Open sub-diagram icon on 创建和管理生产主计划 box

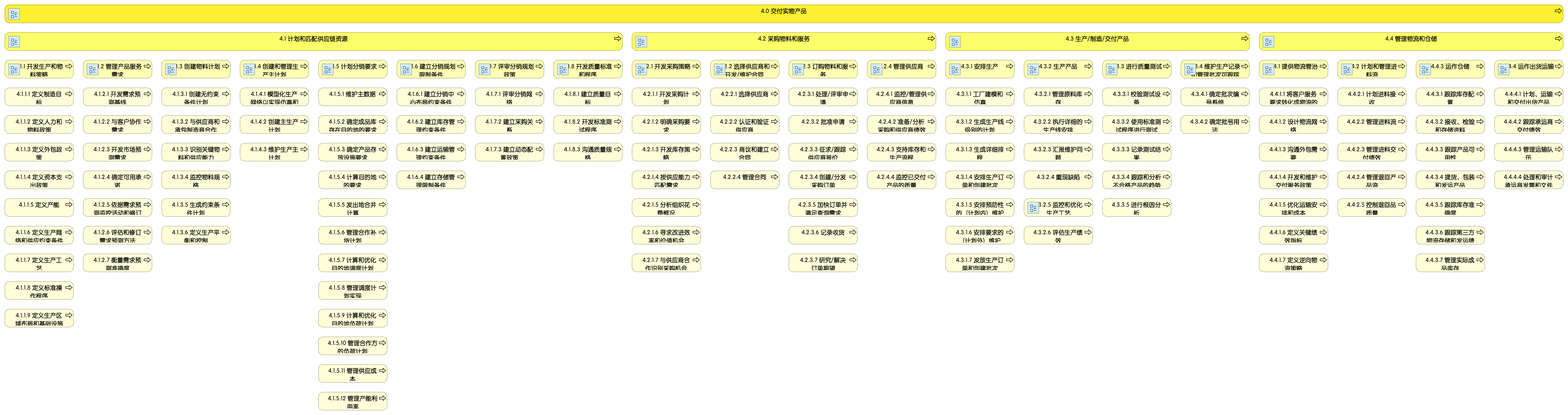pos(249,69)
